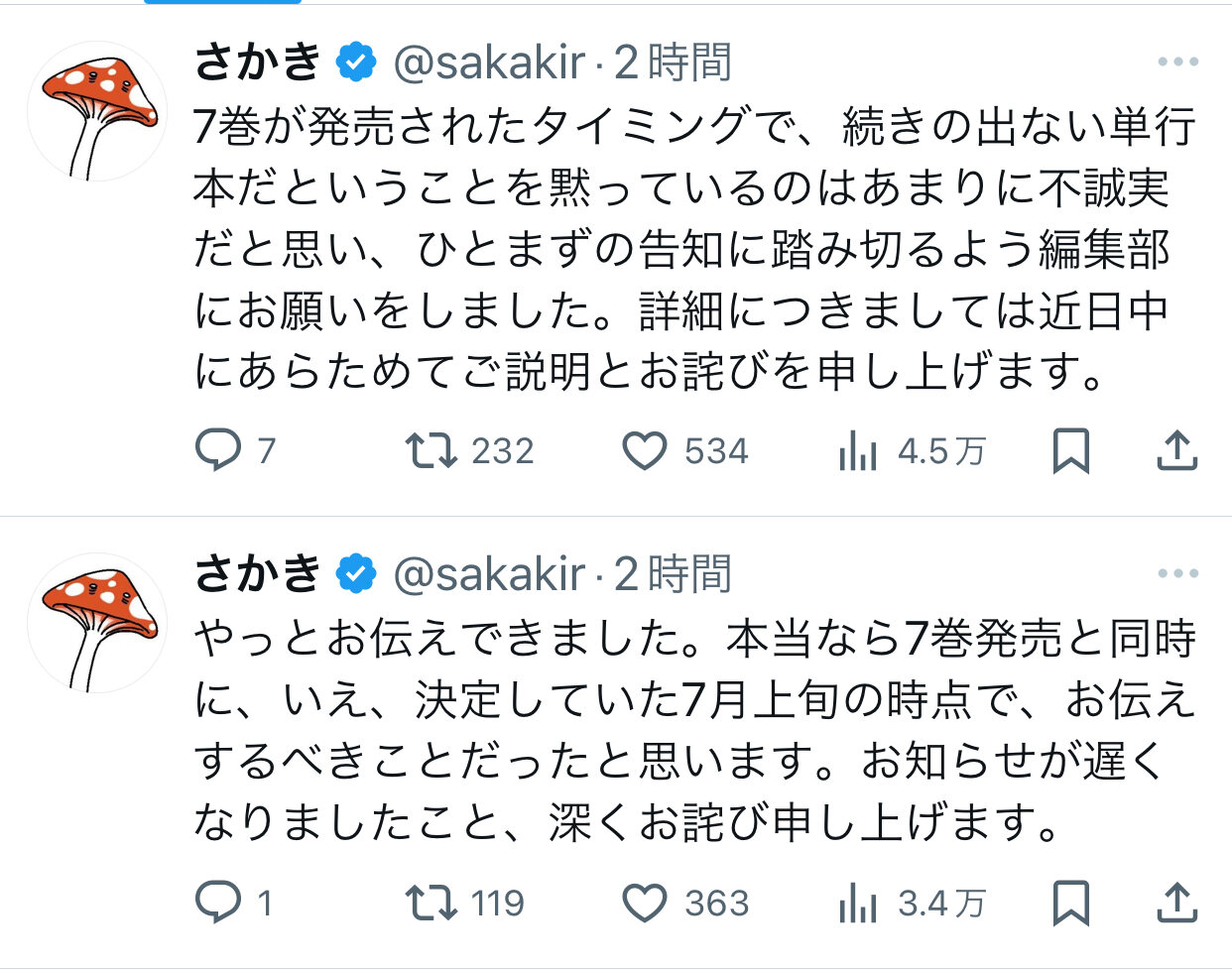Open mushroom avatar on second tweet

pos(97,623)
